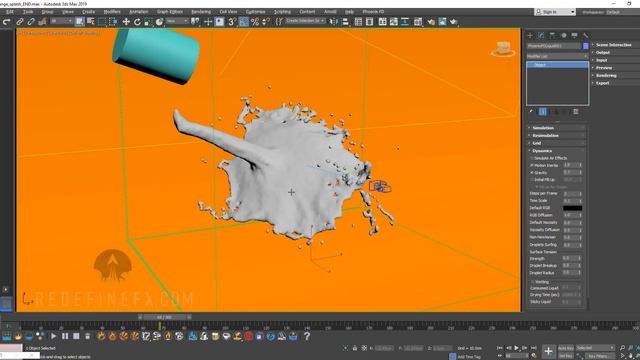The width and height of the screenshot is (640, 360).
Task: Open Render Setup dialog
Action: 431,22
